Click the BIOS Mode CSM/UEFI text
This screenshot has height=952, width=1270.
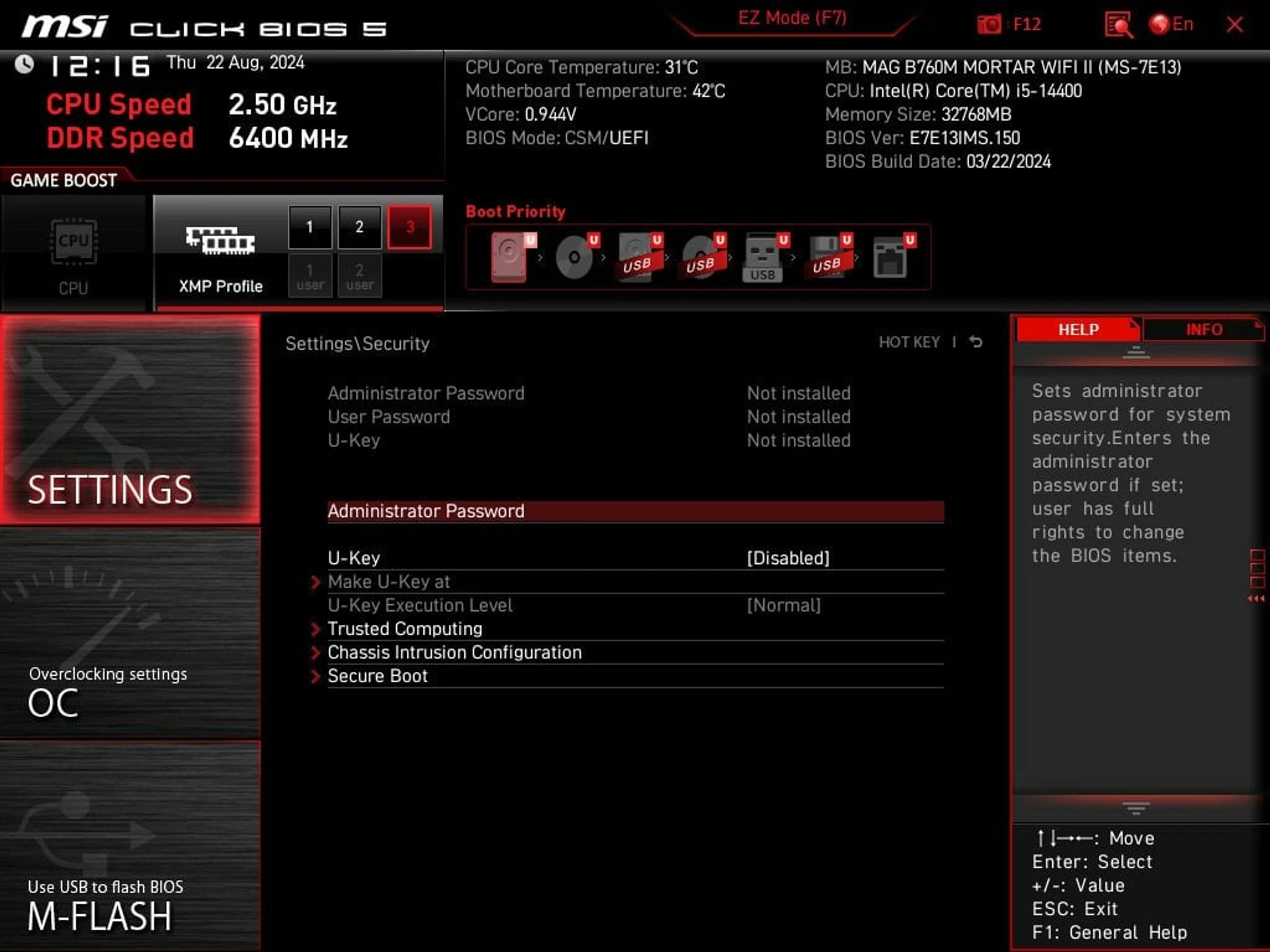click(556, 138)
